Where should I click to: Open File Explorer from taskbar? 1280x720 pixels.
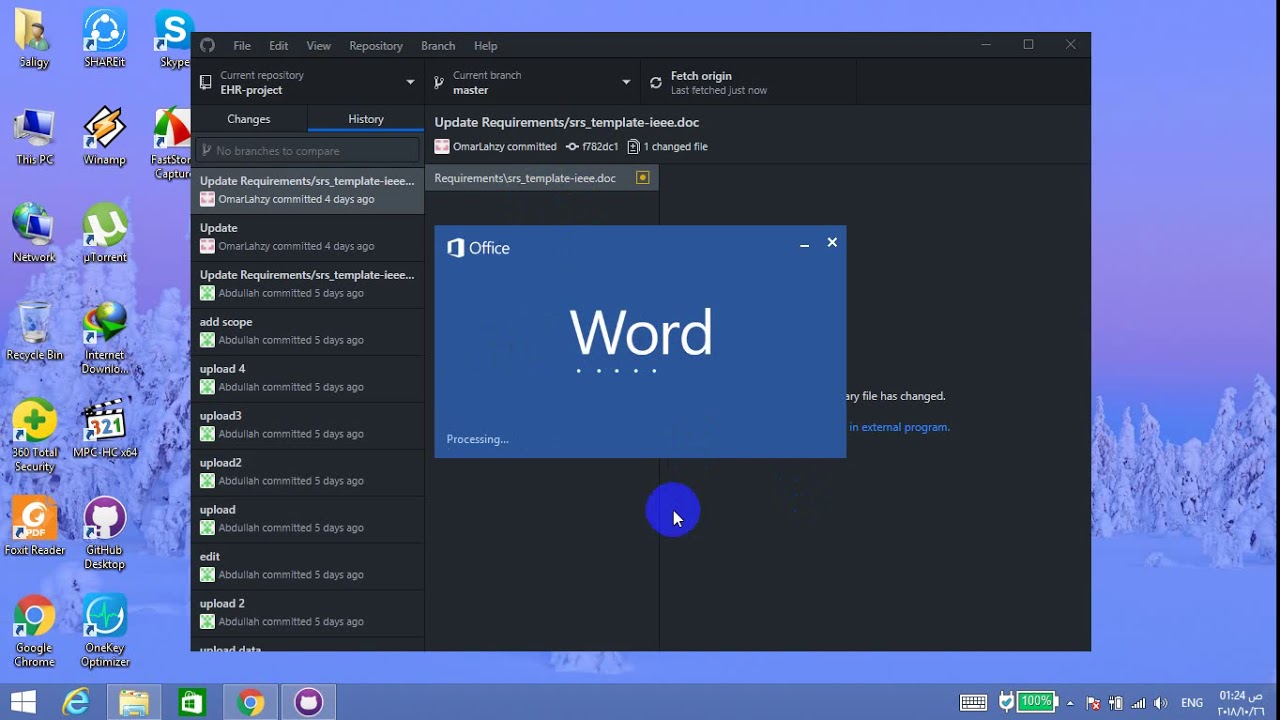134,702
